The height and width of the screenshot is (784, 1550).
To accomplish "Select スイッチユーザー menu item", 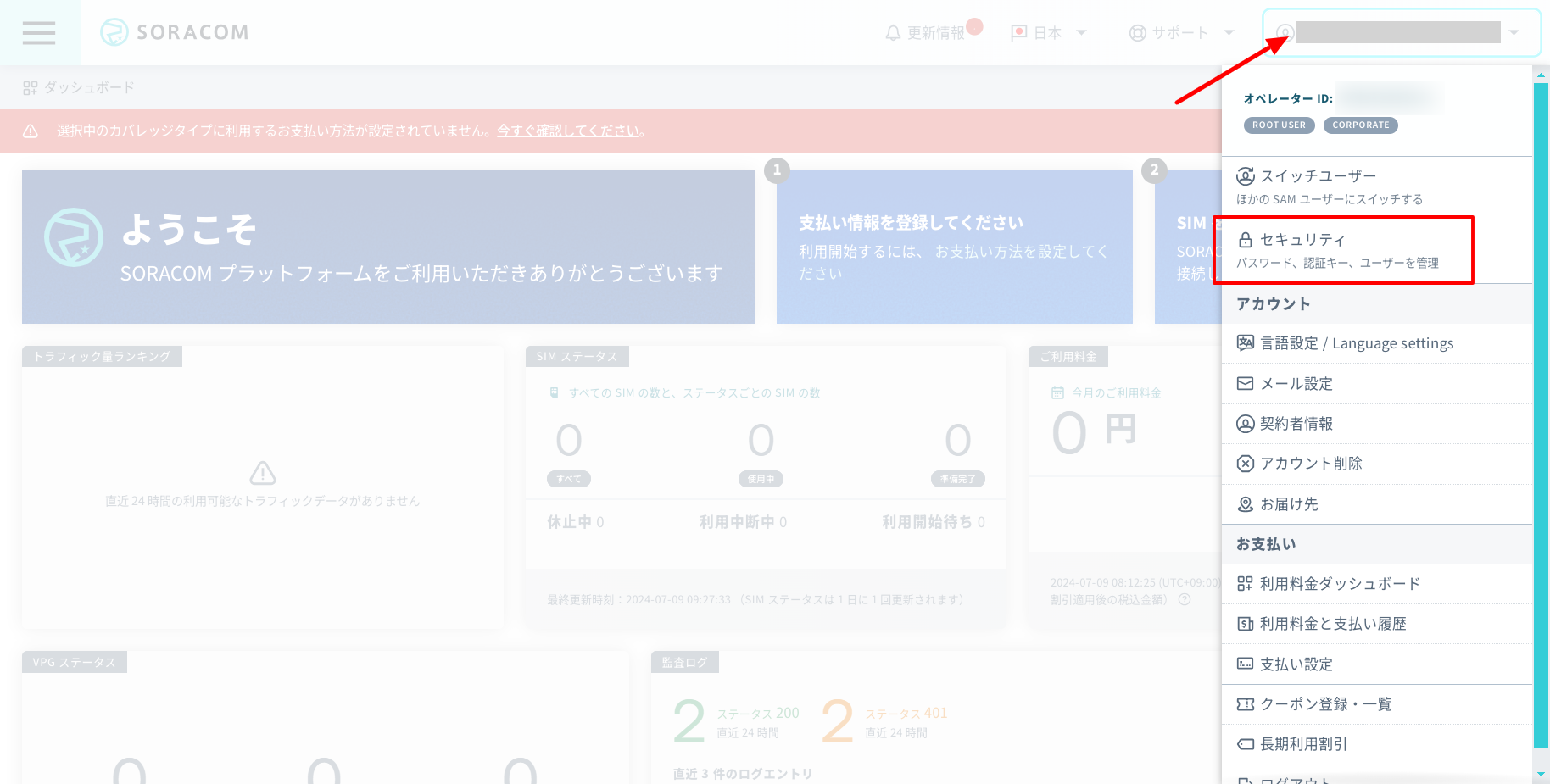I will point(1377,187).
